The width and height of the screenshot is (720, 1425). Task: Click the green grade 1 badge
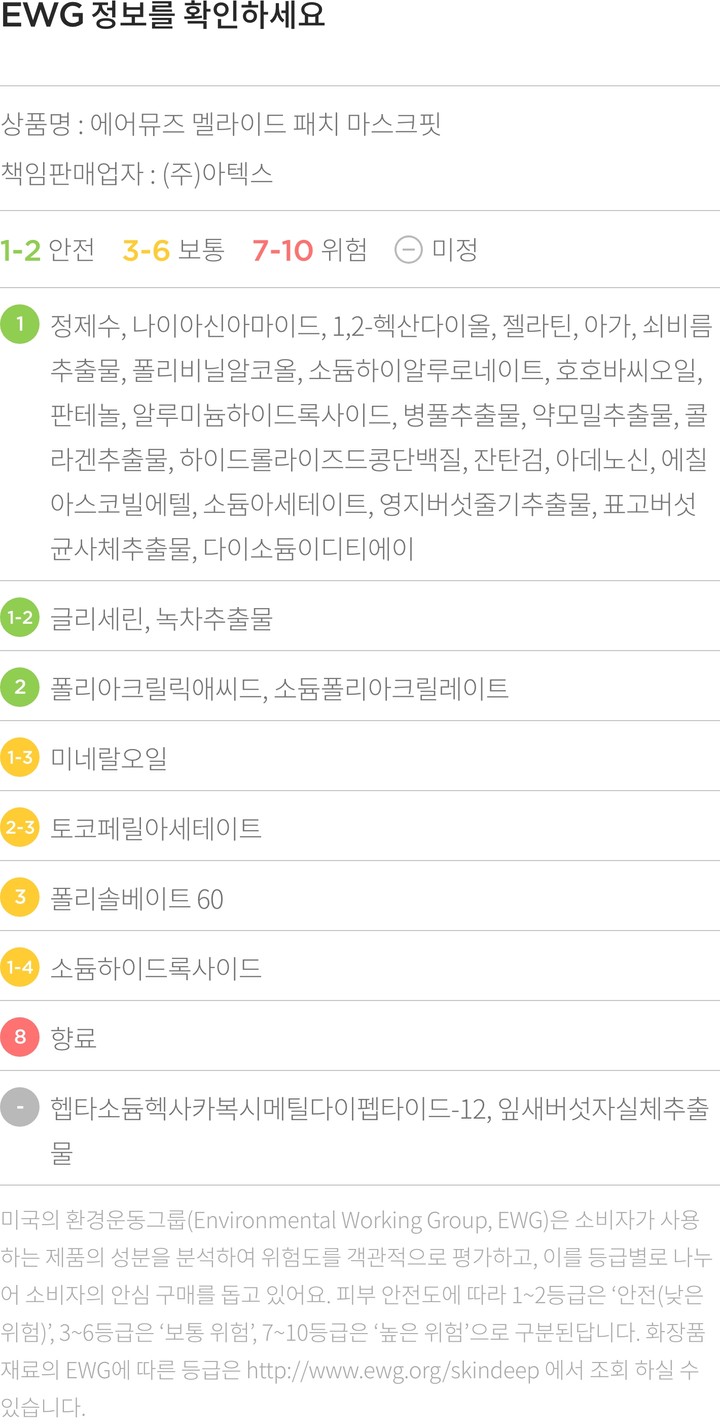tap(19, 325)
